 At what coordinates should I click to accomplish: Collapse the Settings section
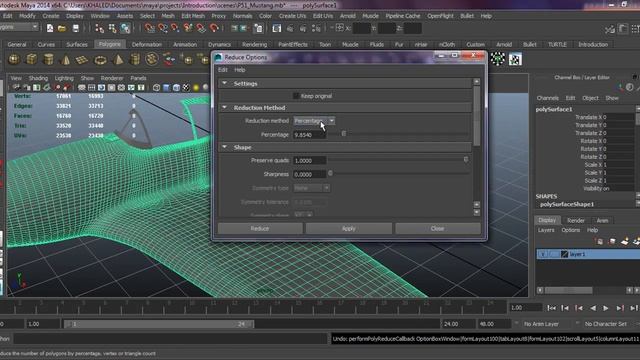224,83
